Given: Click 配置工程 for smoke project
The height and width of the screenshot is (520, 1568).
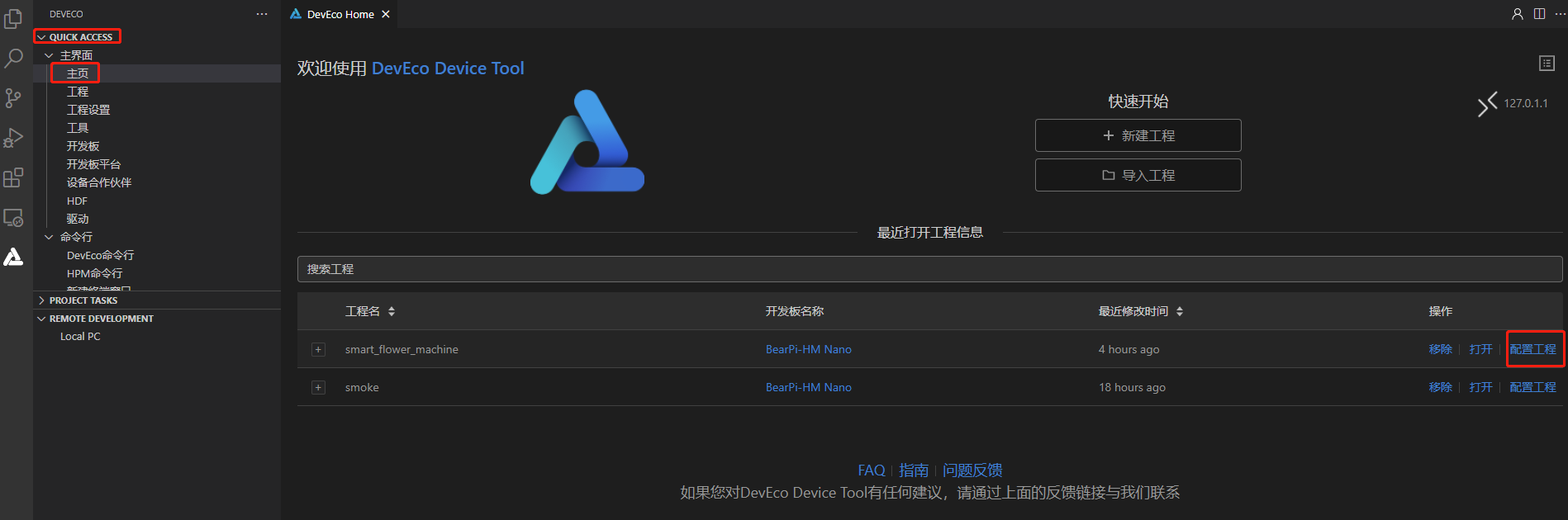Looking at the screenshot, I should (x=1532, y=387).
